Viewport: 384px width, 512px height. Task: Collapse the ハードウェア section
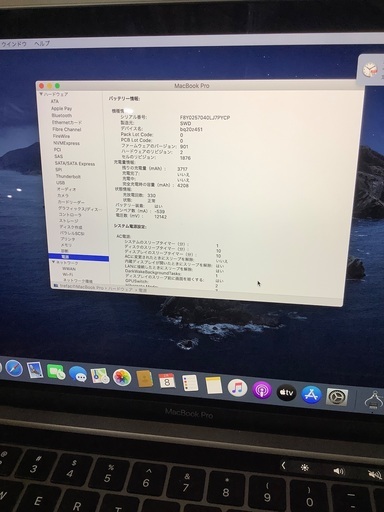(x=41, y=94)
